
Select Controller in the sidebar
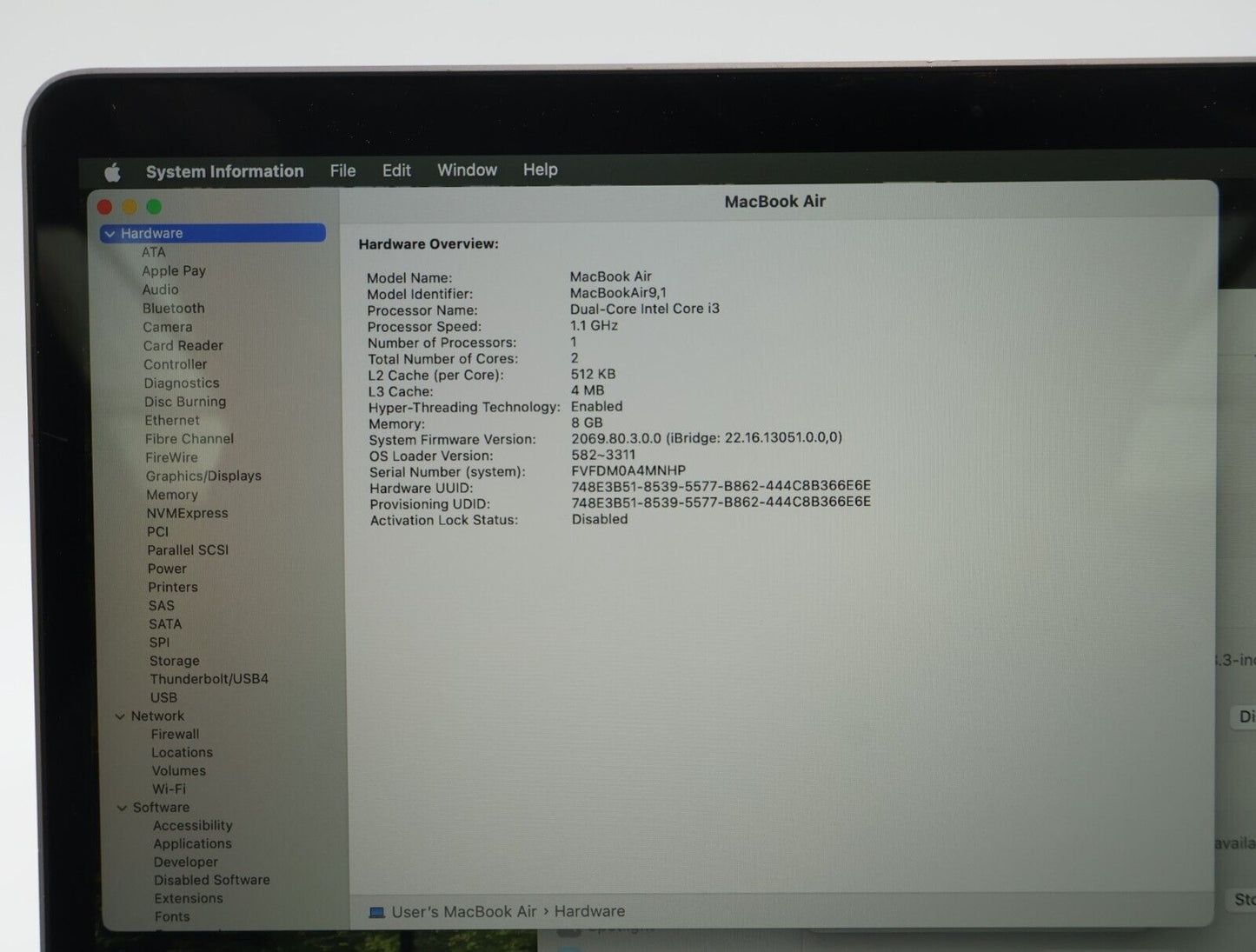click(x=176, y=364)
